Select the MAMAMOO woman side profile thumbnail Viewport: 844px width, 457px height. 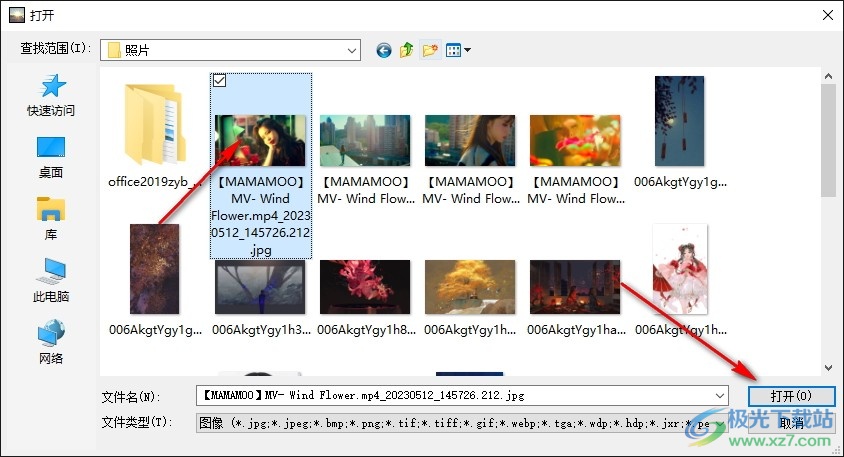470,140
